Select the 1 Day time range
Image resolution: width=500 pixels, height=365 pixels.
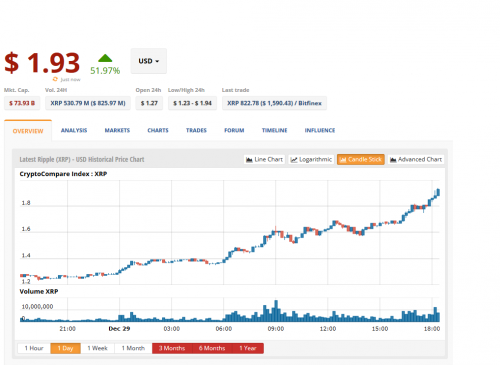point(66,348)
